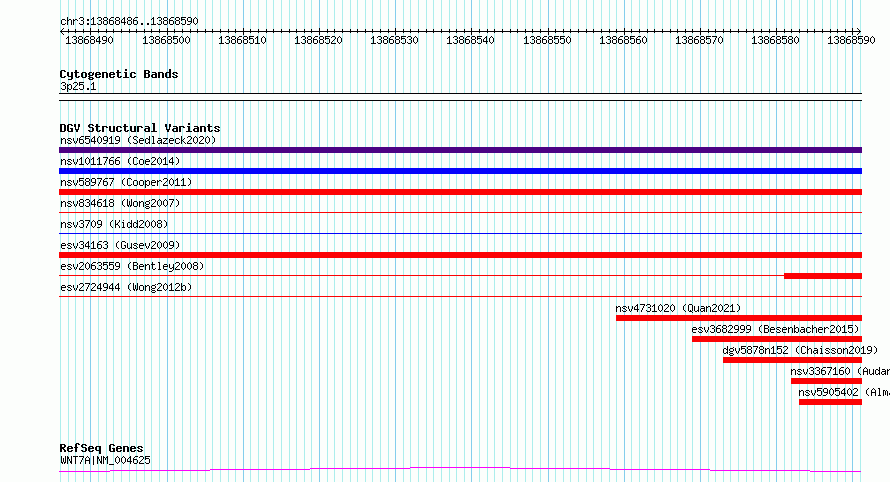Image resolution: width=890 pixels, height=482 pixels.
Task: Open the nsv1011766 (Coe2014) variant label
Action: tap(120, 161)
